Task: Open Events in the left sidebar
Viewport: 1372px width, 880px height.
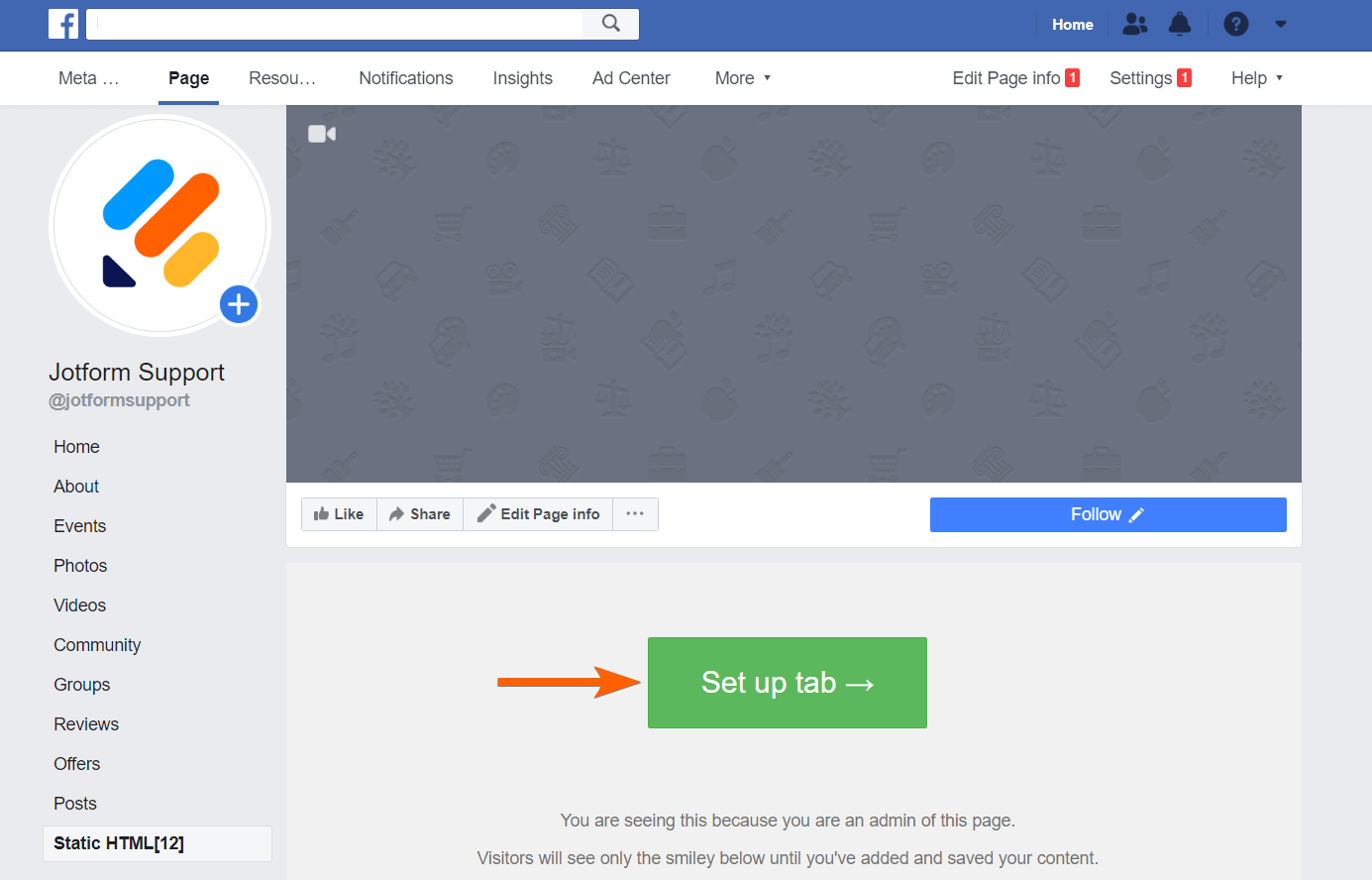Action: 79,526
